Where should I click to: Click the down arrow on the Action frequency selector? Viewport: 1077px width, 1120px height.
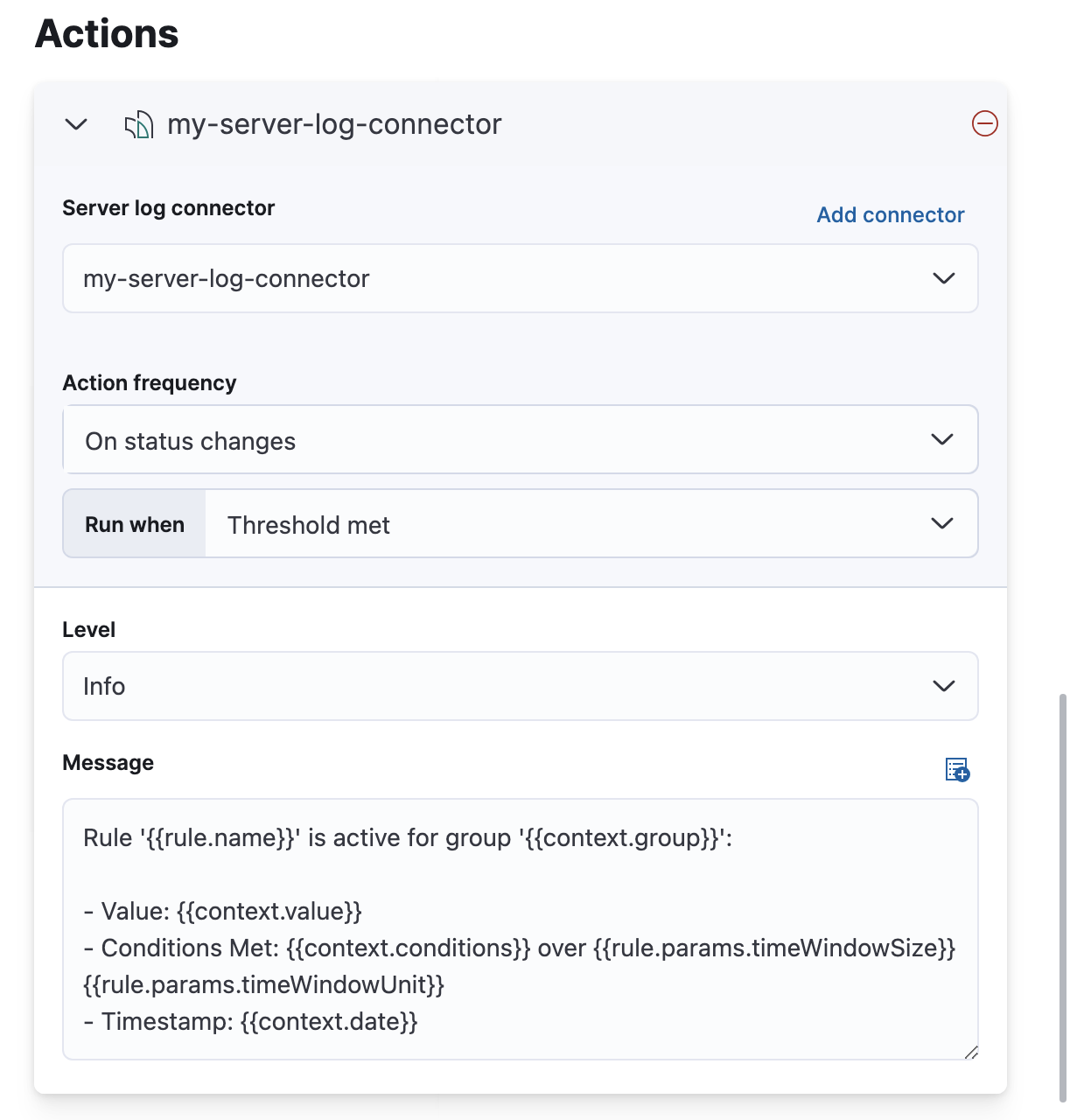tap(942, 439)
